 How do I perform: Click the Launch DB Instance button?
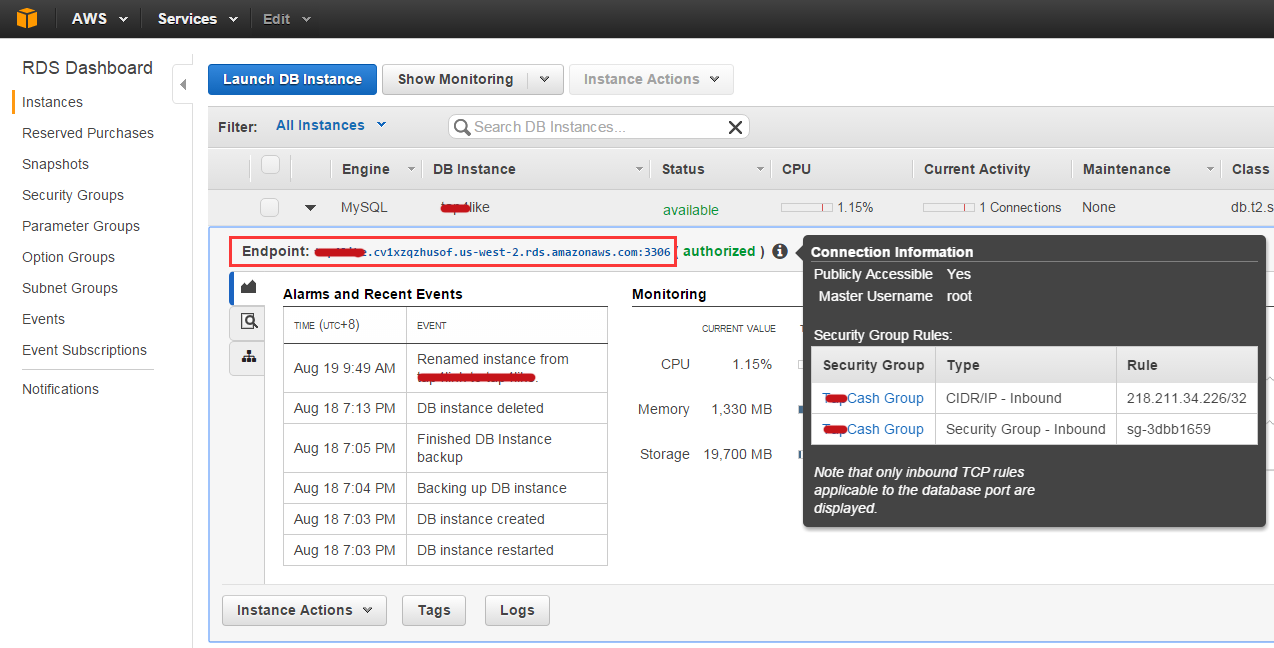point(292,79)
